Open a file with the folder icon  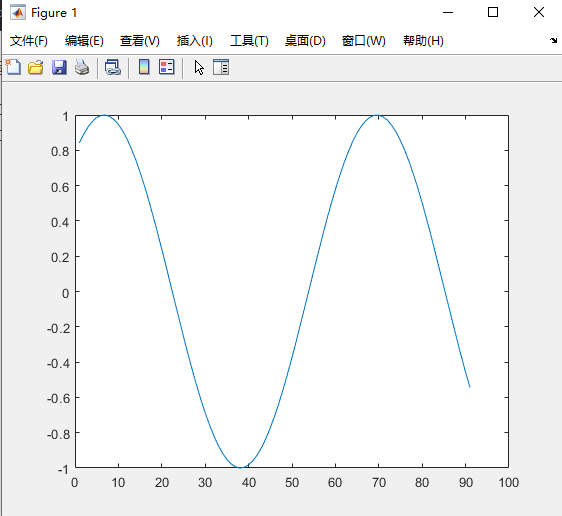(36, 67)
